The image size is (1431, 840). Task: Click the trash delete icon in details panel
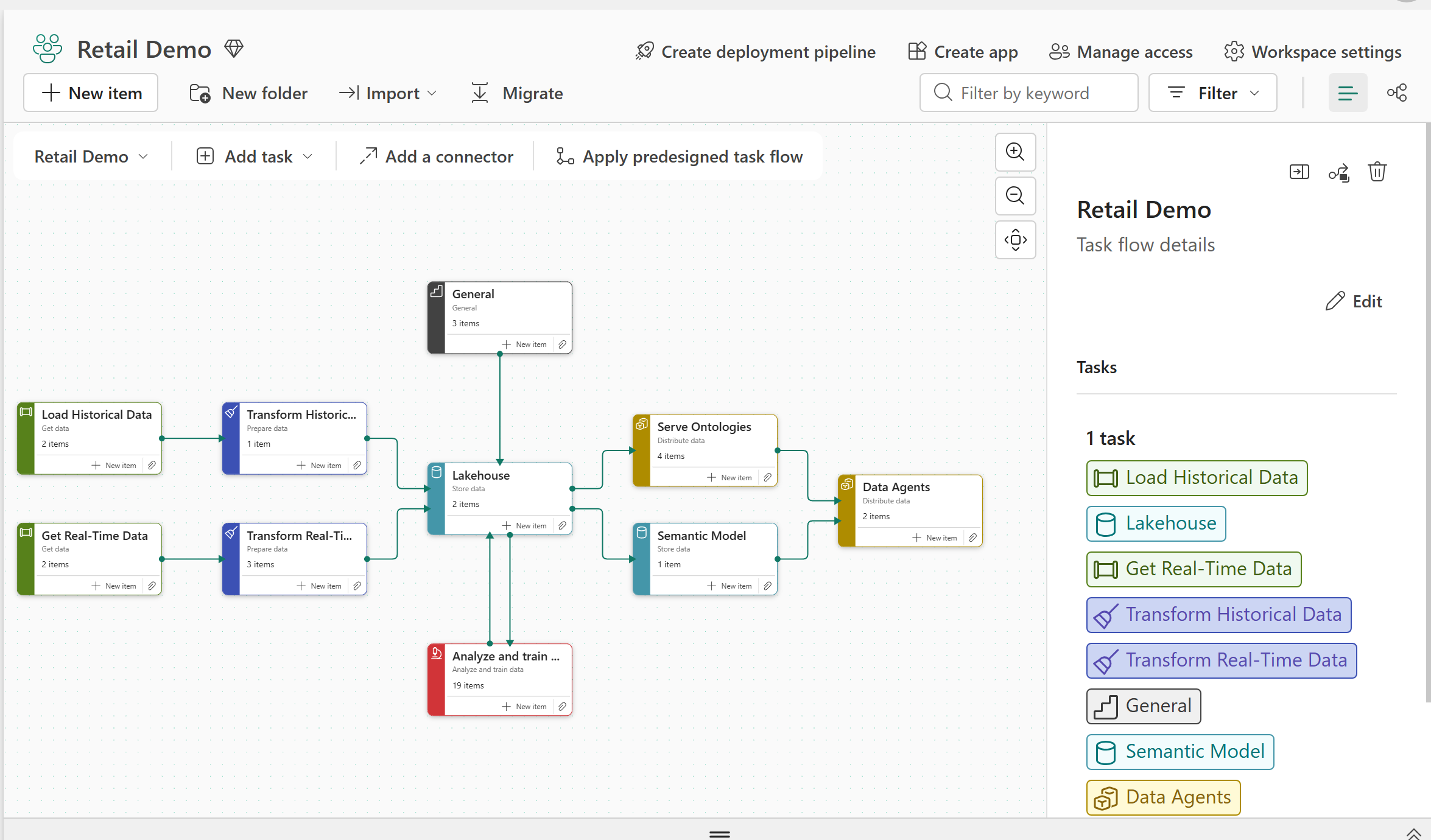point(1377,172)
